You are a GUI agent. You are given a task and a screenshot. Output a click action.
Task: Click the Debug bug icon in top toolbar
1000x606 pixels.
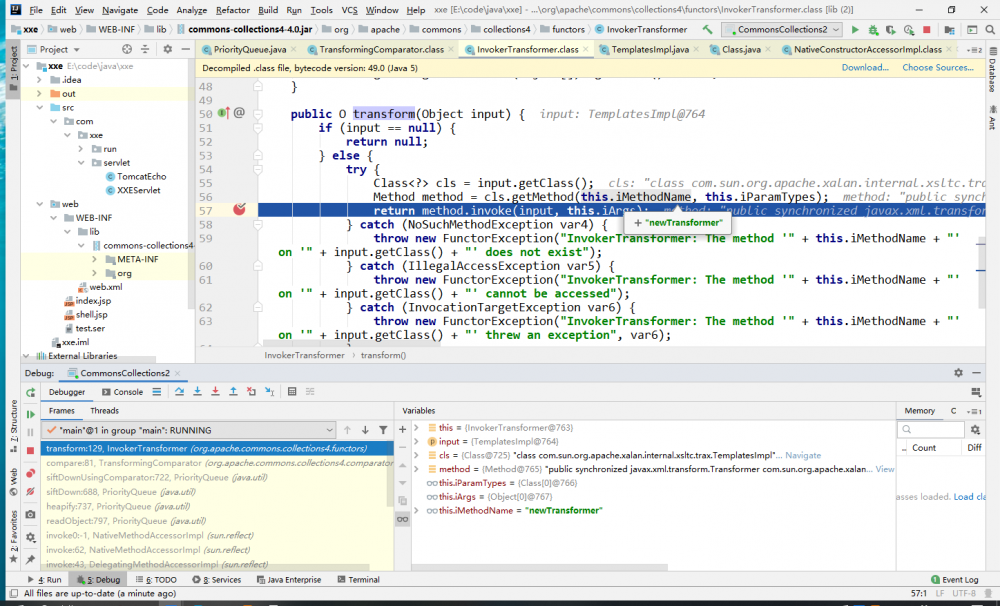tap(873, 30)
